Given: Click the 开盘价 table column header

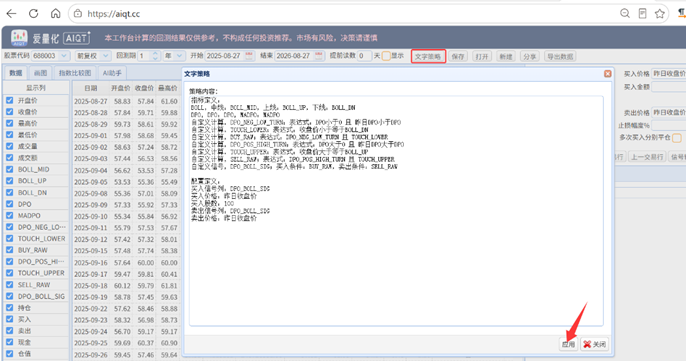Looking at the screenshot, I should click(121, 88).
